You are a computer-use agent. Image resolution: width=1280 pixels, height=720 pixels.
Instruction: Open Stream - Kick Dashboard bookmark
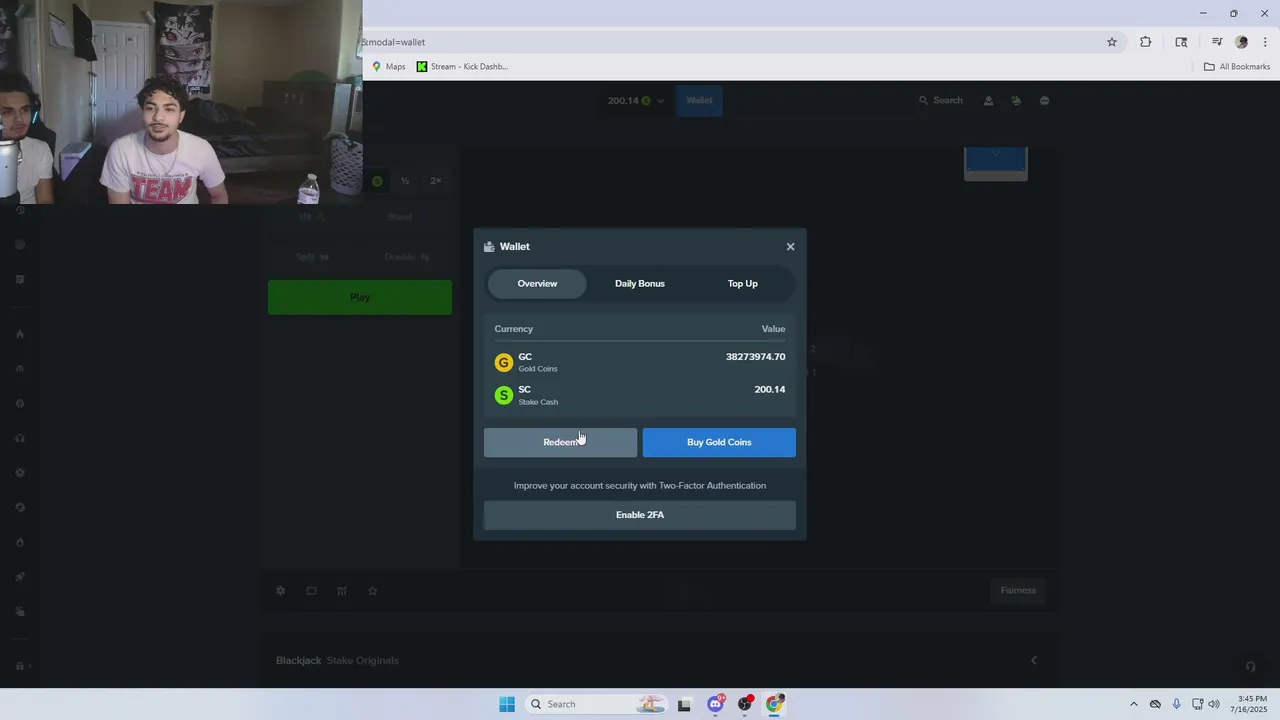tap(463, 67)
